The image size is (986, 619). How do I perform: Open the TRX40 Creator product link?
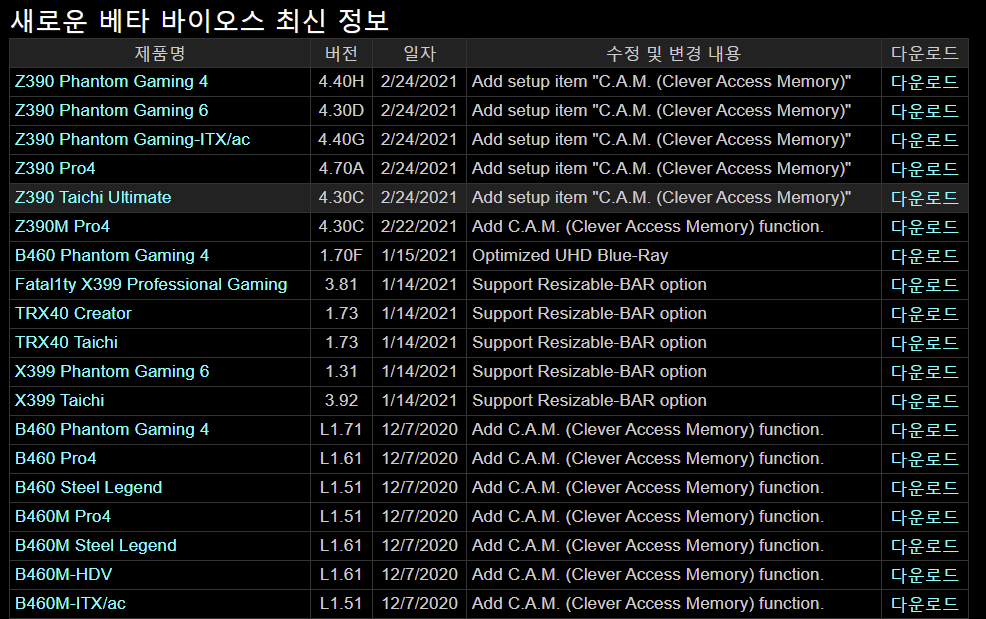73,313
